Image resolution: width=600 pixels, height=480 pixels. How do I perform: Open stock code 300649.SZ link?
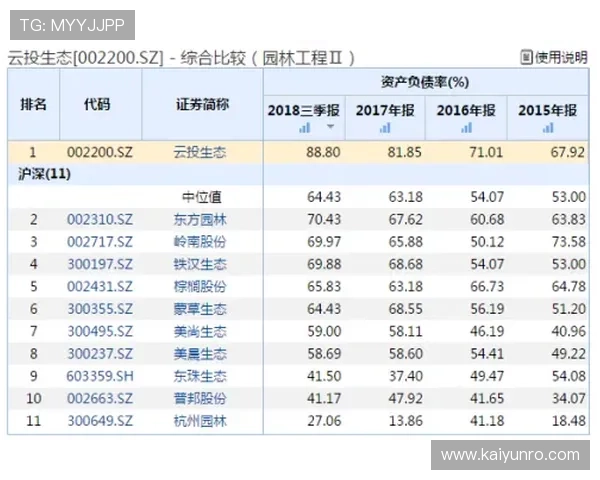pyautogui.click(x=100, y=421)
